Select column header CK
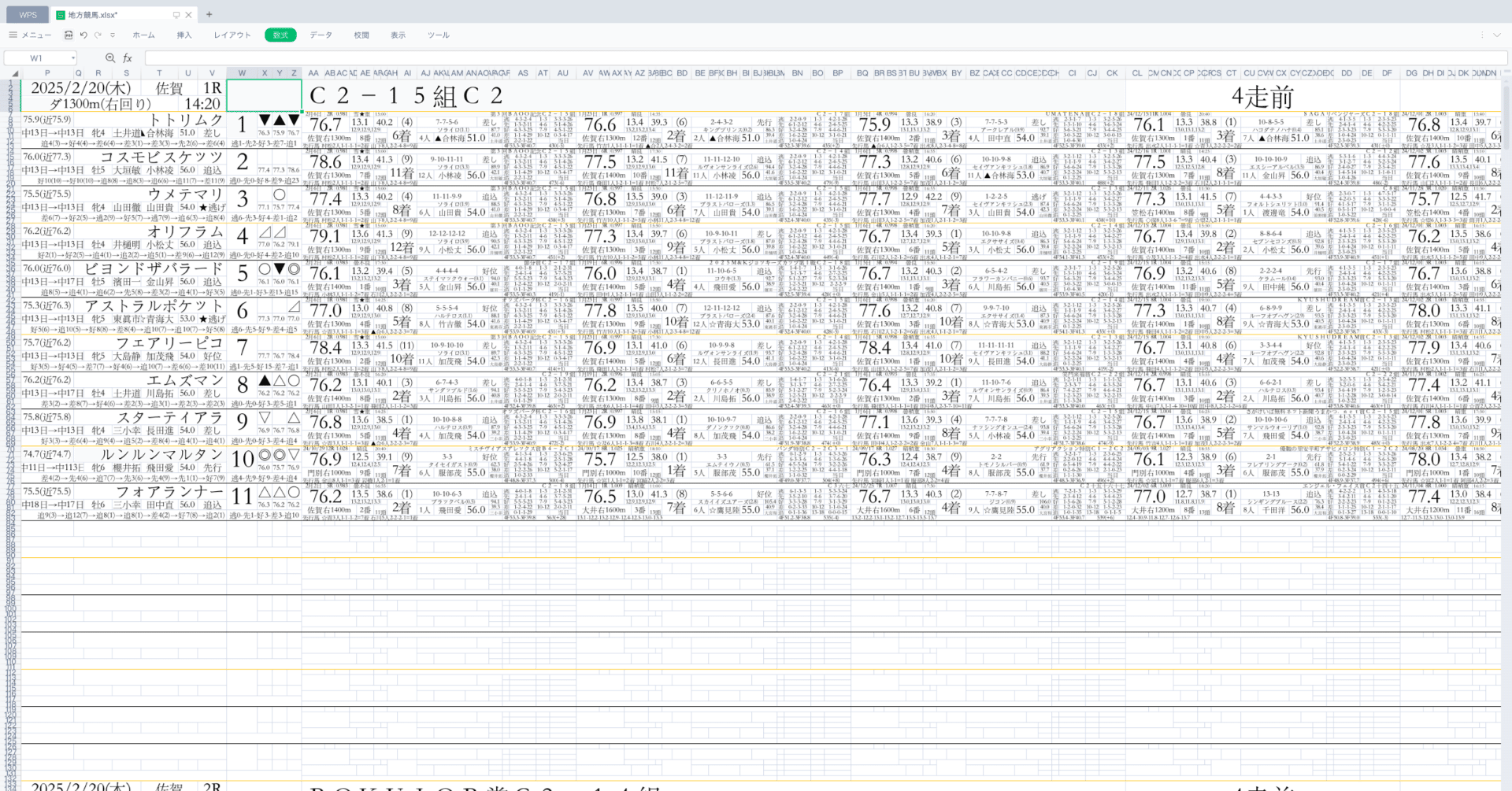 [x=1112, y=73]
